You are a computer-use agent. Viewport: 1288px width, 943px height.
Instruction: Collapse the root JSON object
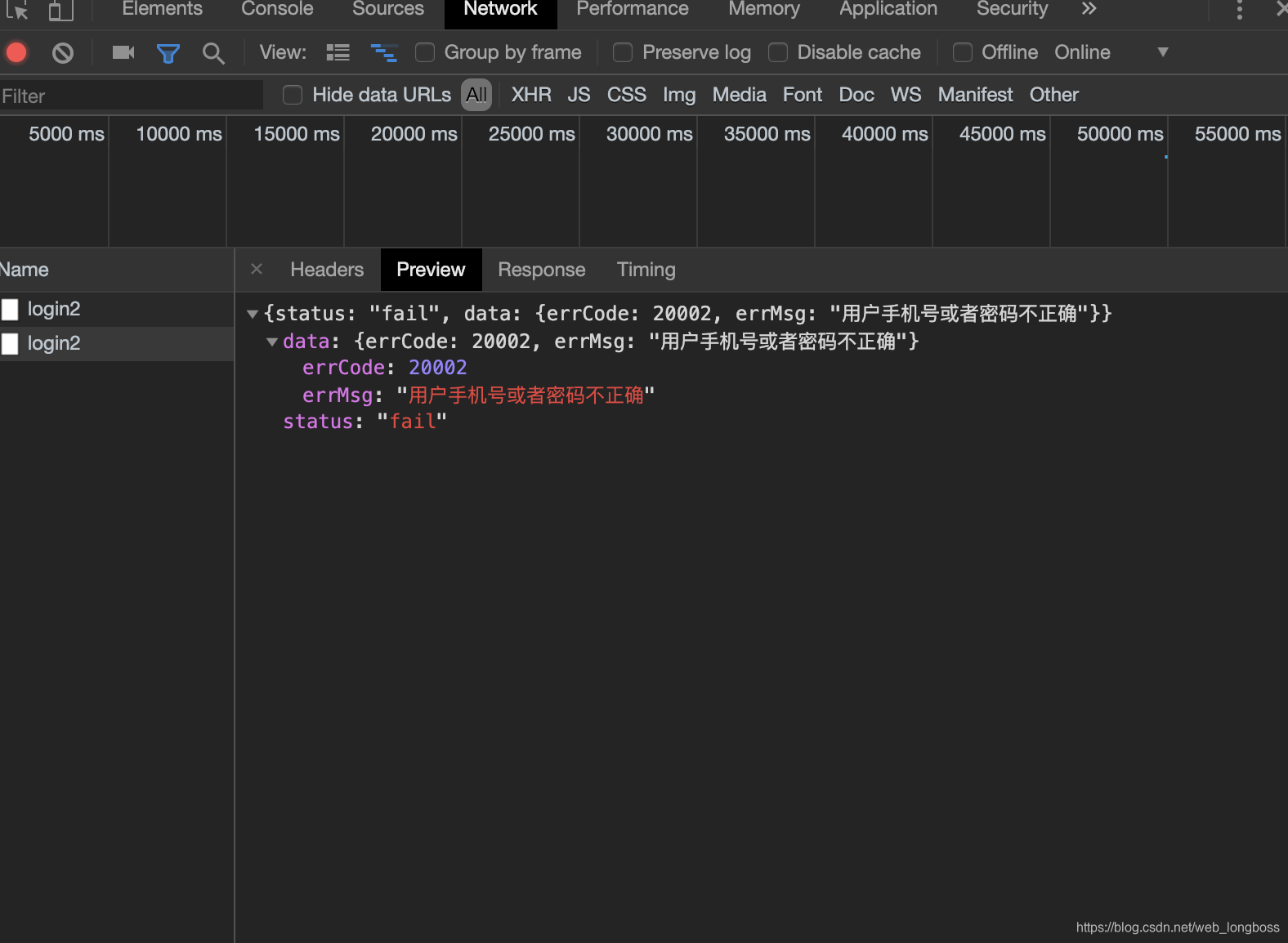[x=253, y=314]
